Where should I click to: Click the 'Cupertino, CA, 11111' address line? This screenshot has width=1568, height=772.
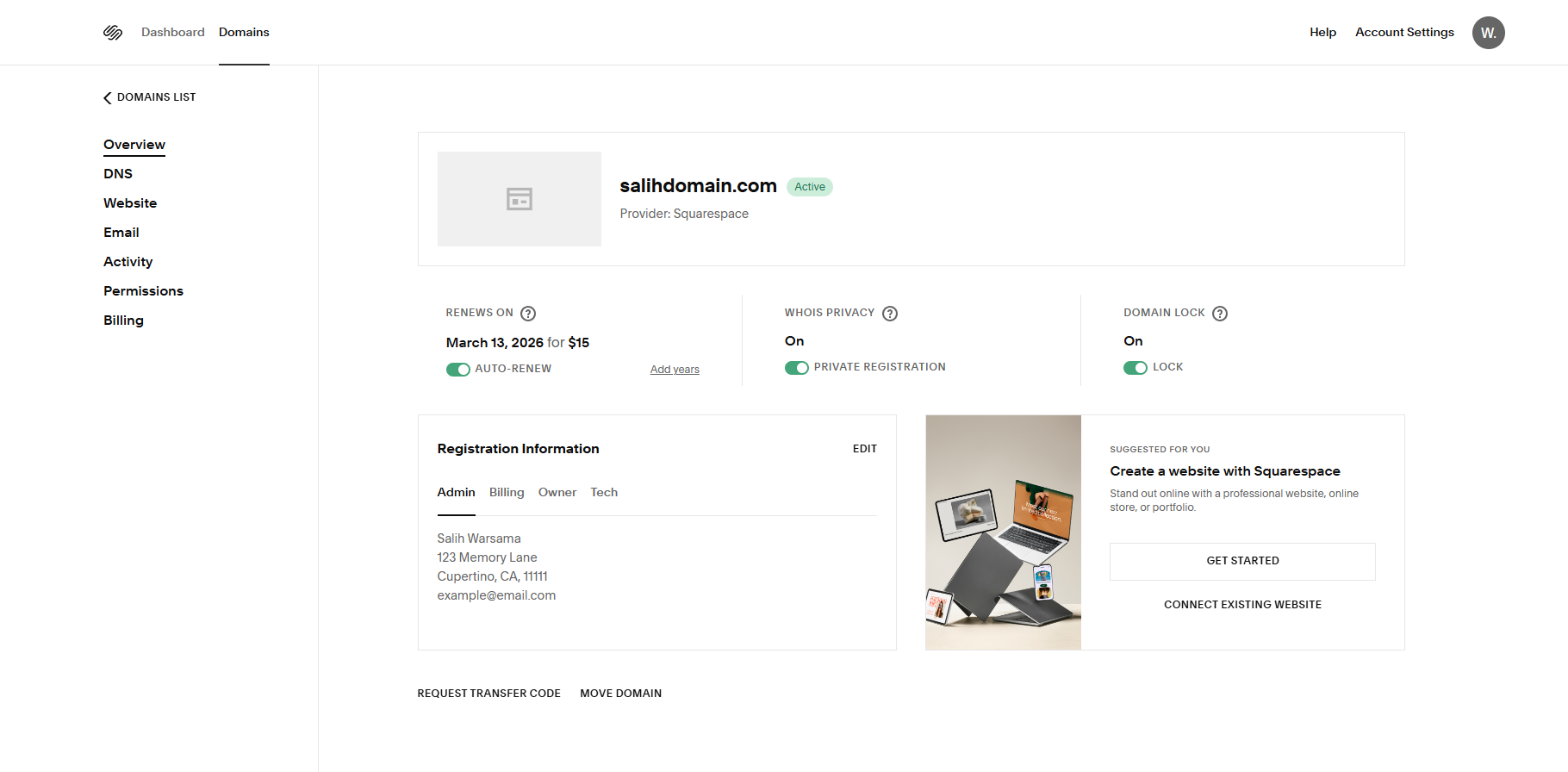[492, 576]
